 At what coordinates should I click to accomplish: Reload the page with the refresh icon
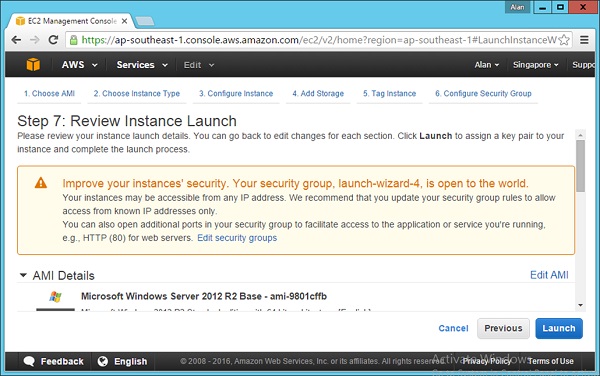pos(53,40)
